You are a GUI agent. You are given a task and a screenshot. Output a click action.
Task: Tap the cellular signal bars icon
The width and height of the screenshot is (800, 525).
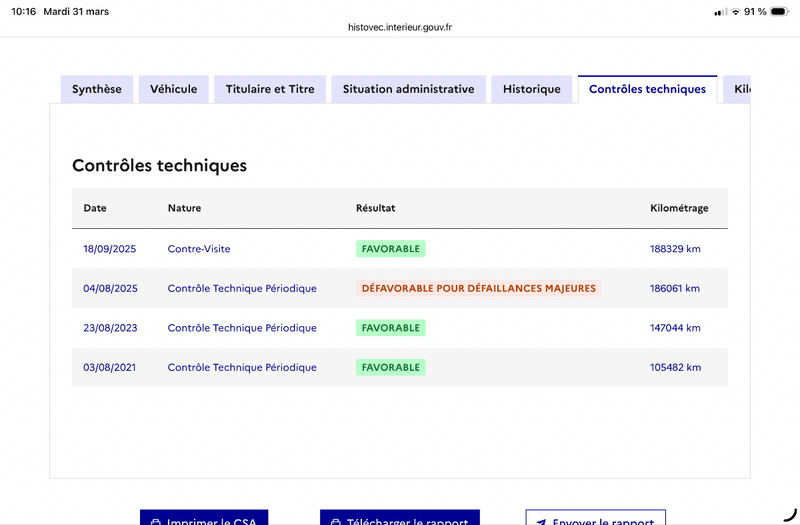(720, 11)
